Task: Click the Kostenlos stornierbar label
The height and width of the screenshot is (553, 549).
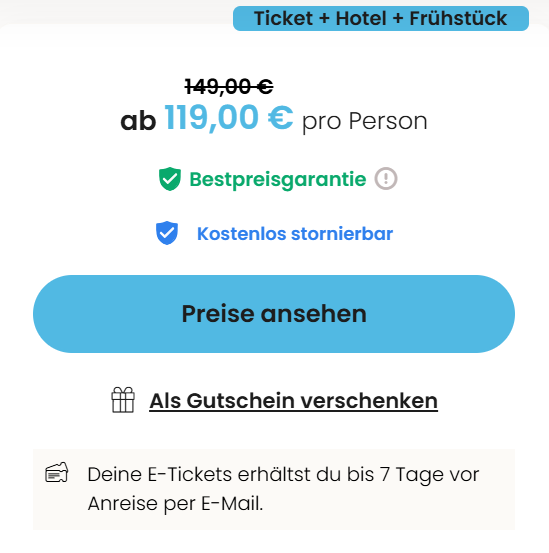Action: coord(295,233)
